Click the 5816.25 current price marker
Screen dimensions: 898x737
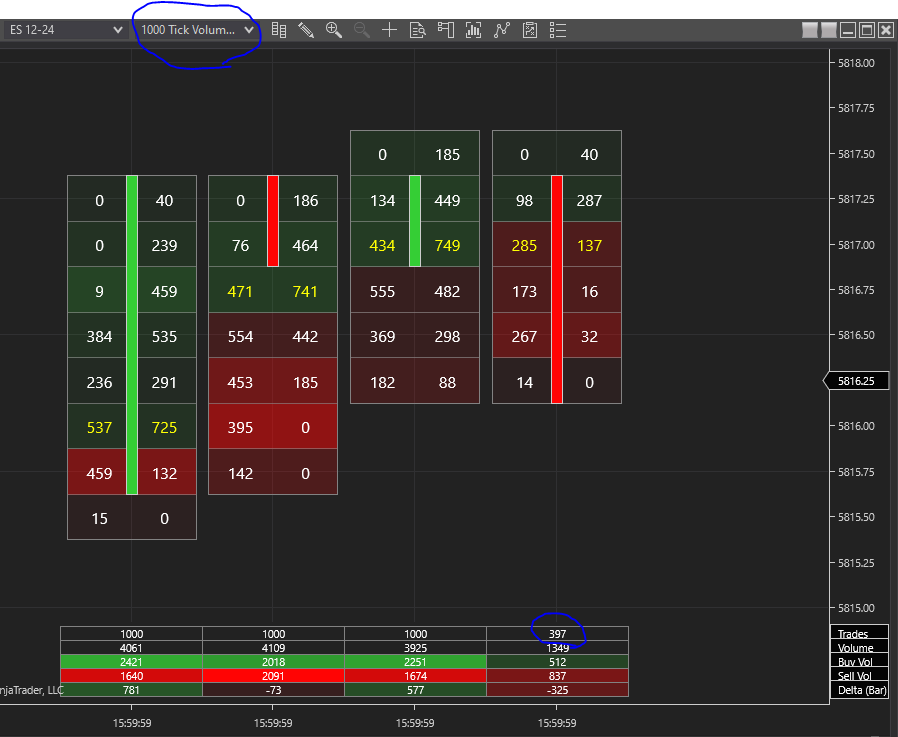click(856, 381)
